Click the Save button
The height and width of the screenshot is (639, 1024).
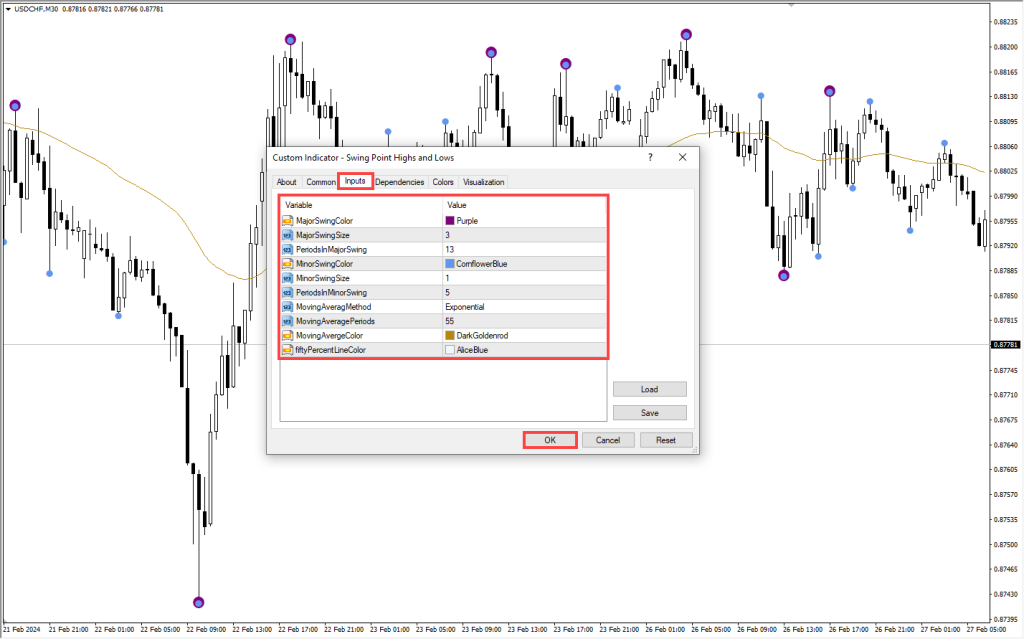click(650, 413)
